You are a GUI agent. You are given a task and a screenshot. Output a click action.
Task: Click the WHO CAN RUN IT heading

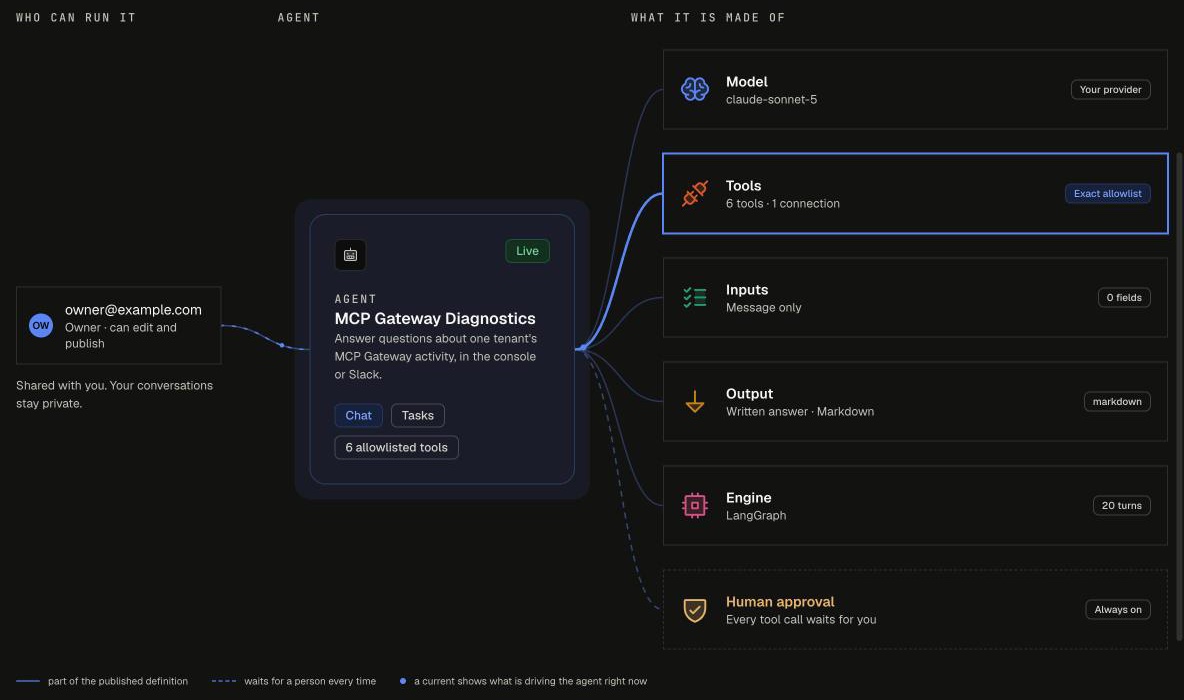pyautogui.click(x=76, y=17)
